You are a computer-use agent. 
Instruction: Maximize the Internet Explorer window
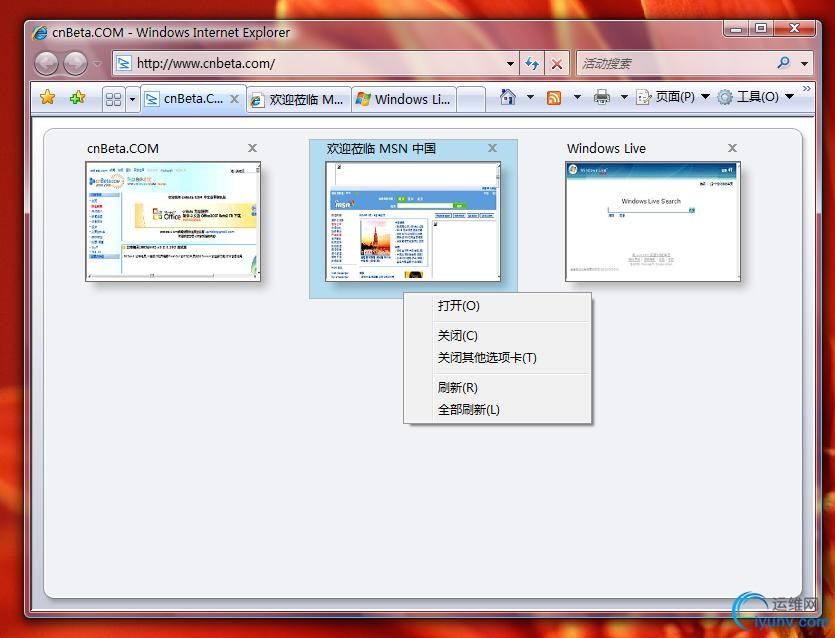click(x=762, y=28)
